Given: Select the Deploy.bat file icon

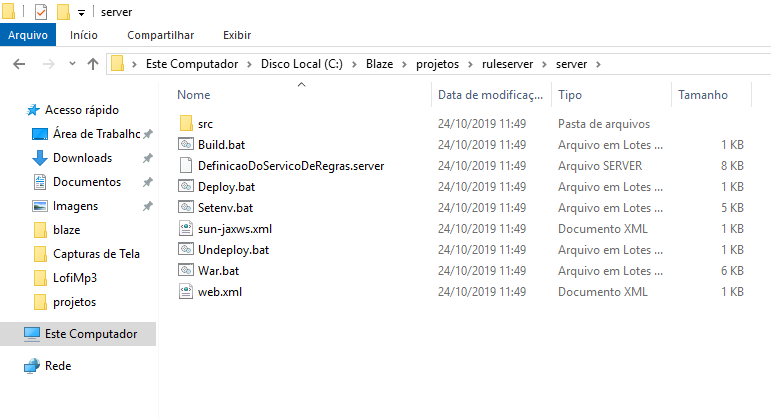Looking at the screenshot, I should (x=186, y=186).
